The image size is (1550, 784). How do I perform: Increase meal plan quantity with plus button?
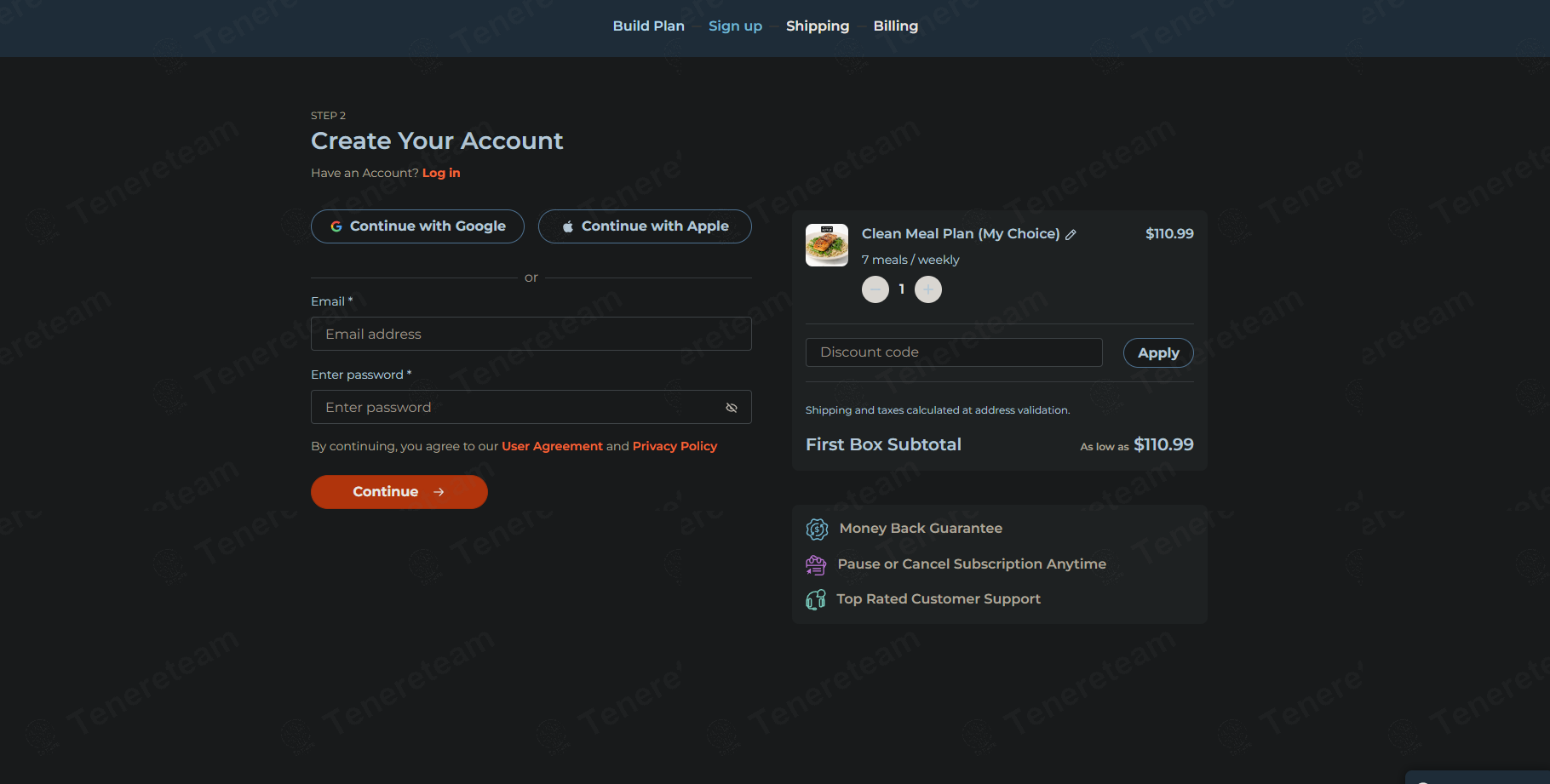[x=927, y=290]
